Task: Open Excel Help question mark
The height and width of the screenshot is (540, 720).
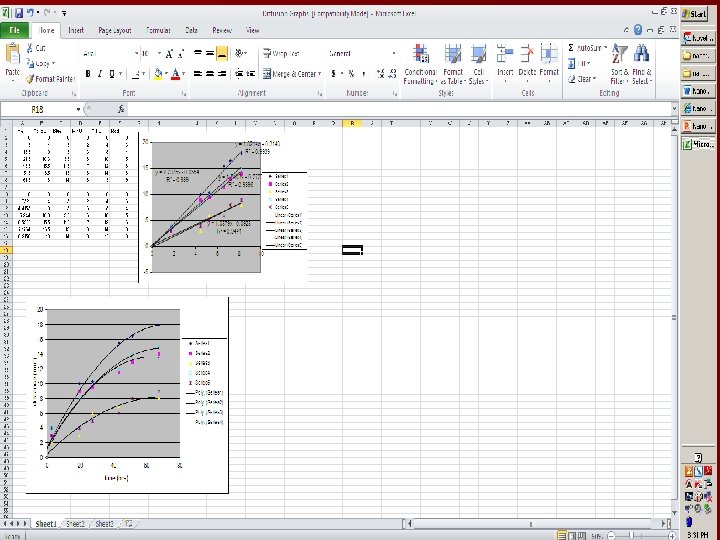Action: tap(638, 30)
